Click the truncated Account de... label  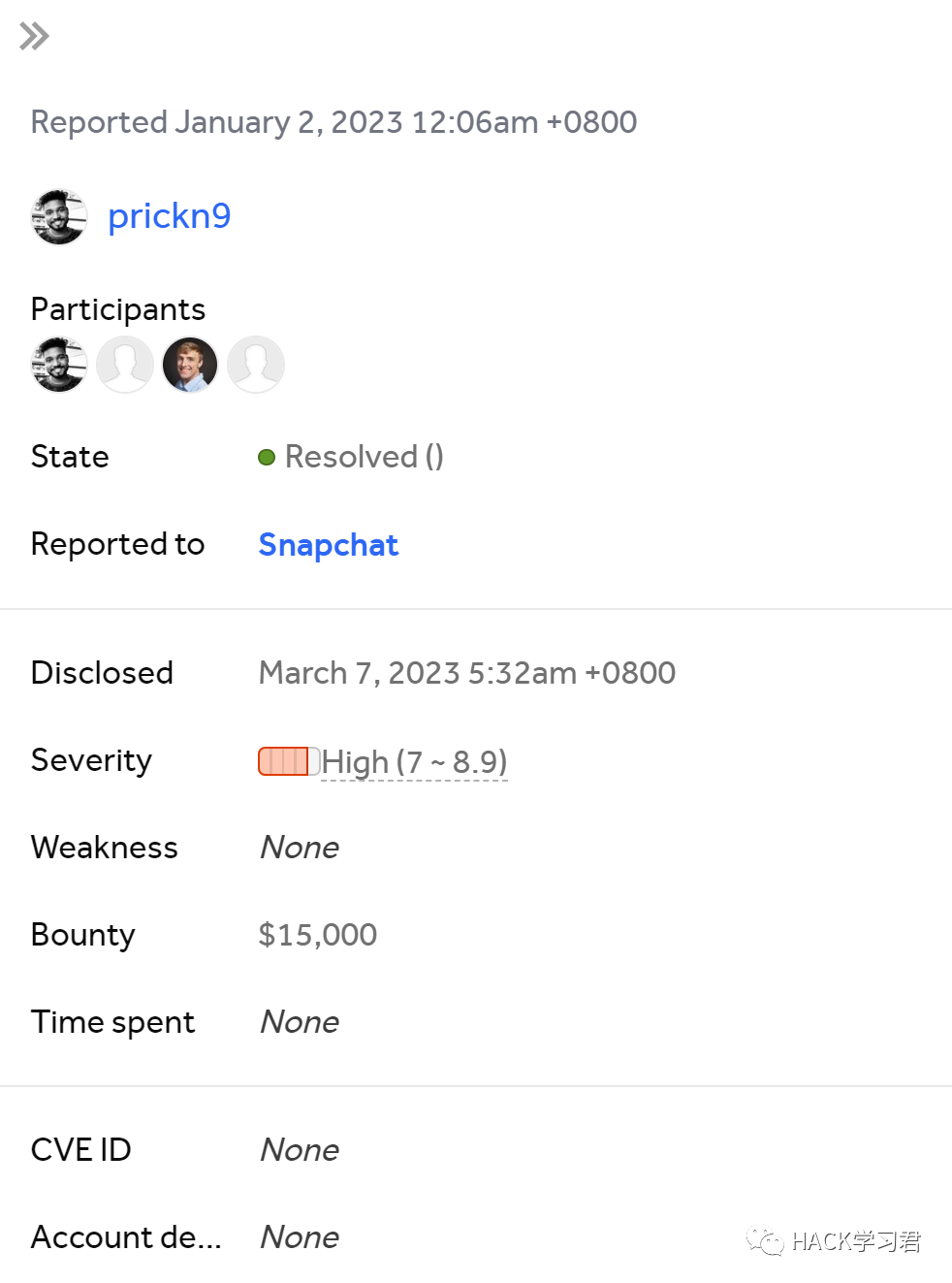point(126,1237)
